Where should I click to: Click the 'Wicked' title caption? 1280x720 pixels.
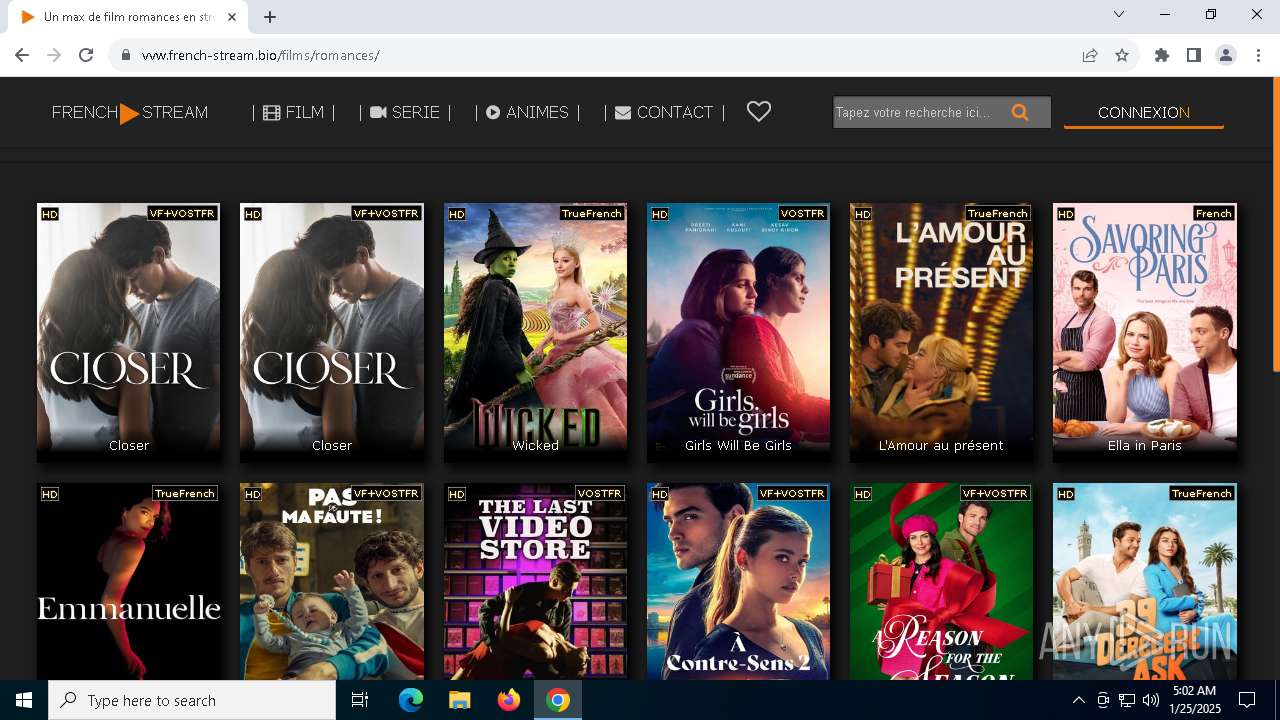535,446
